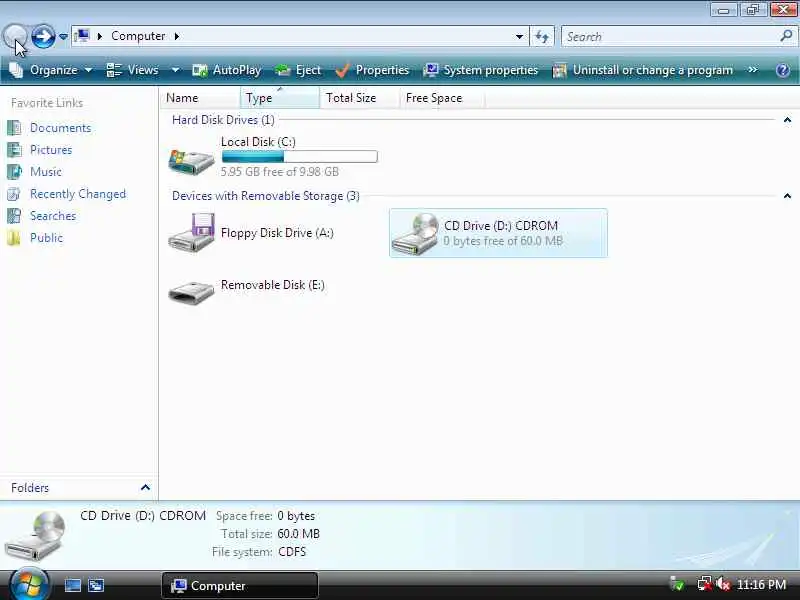This screenshot has width=800, height=600.
Task: Select the Floppy Disk Drive (A:) icon
Action: coord(191,233)
